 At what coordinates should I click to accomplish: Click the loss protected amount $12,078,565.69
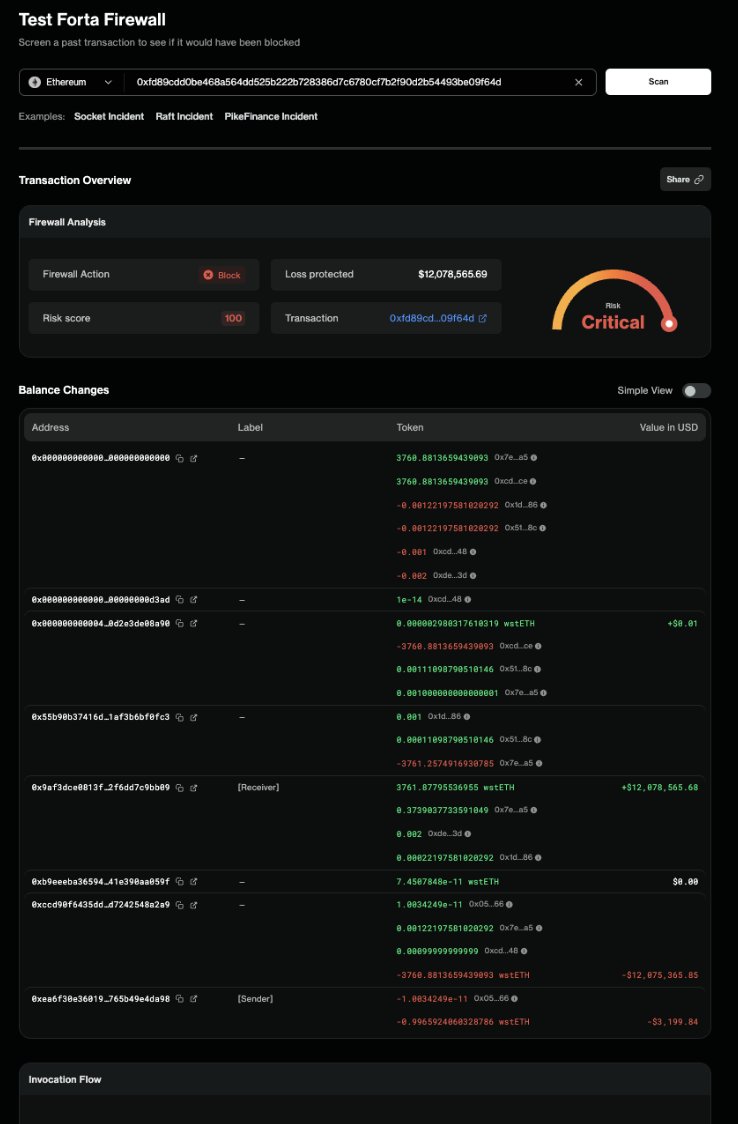coord(453,274)
